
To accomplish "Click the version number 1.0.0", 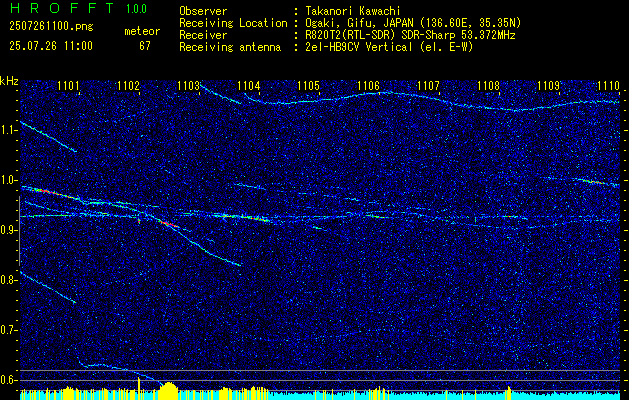I will pyautogui.click(x=136, y=9).
